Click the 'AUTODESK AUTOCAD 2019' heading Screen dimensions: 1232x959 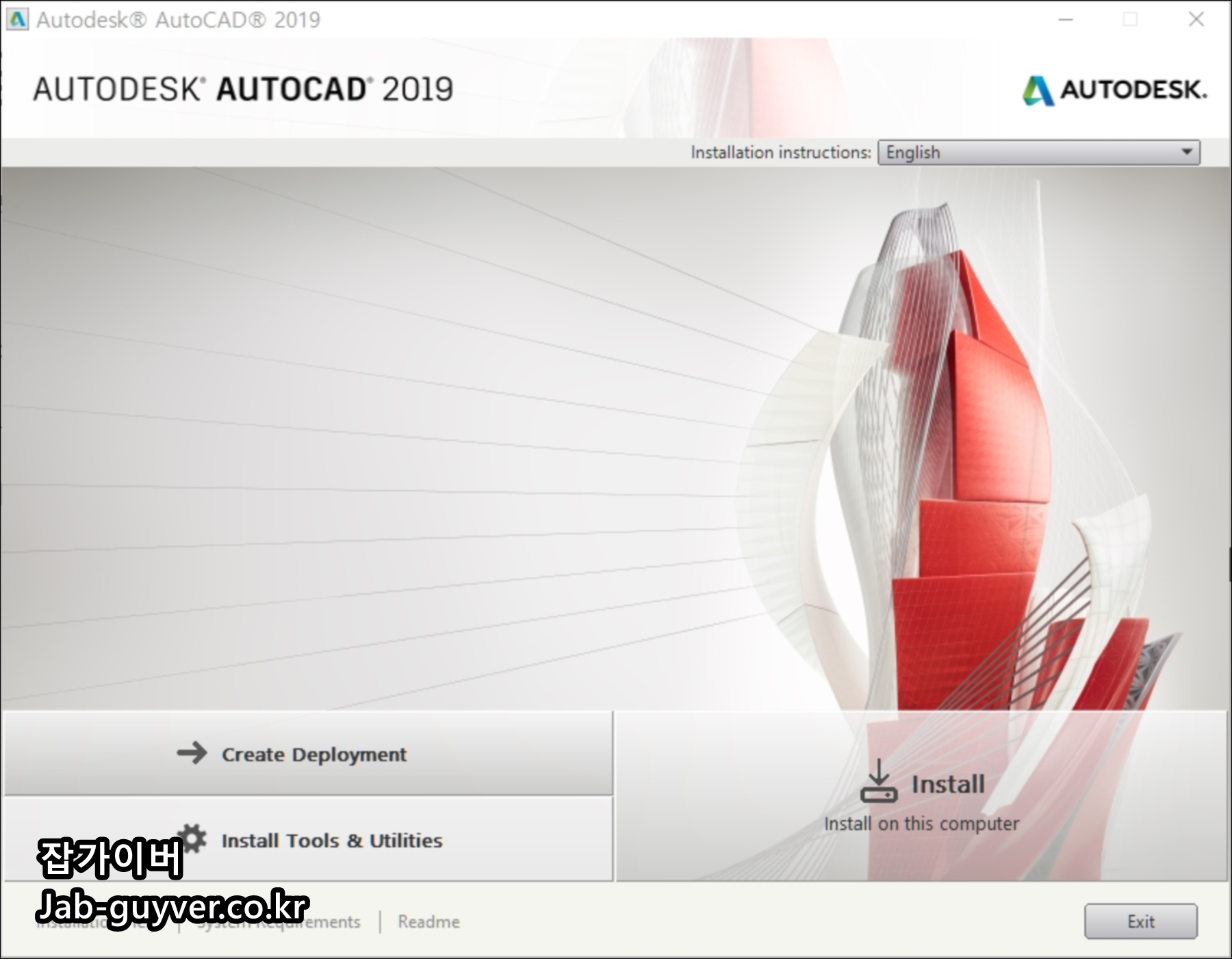click(243, 90)
